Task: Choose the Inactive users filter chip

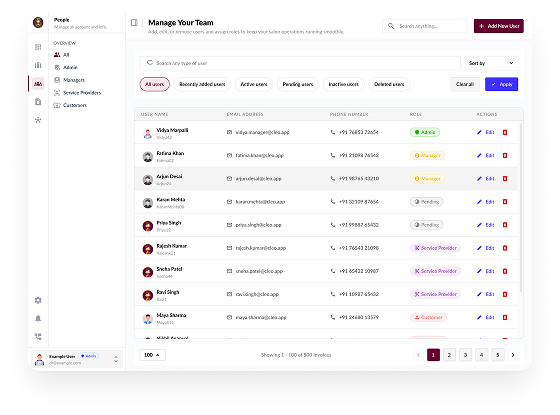Action: coord(344,84)
